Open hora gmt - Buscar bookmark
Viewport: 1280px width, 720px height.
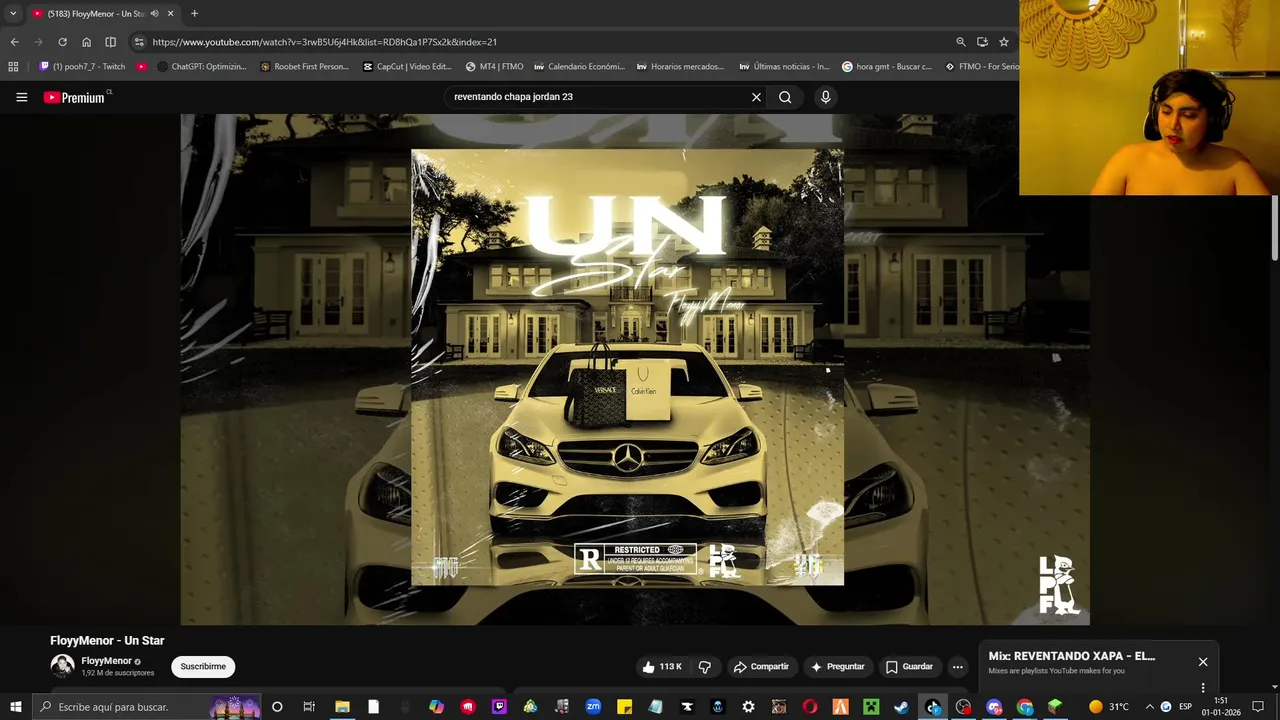pyautogui.click(x=887, y=67)
